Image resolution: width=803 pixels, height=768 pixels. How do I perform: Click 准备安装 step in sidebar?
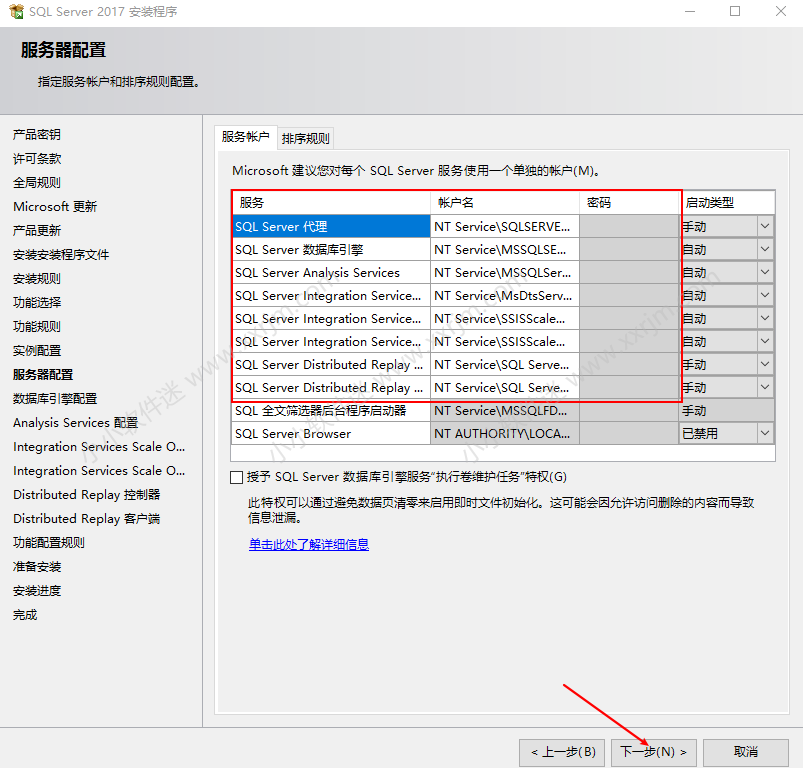37,567
